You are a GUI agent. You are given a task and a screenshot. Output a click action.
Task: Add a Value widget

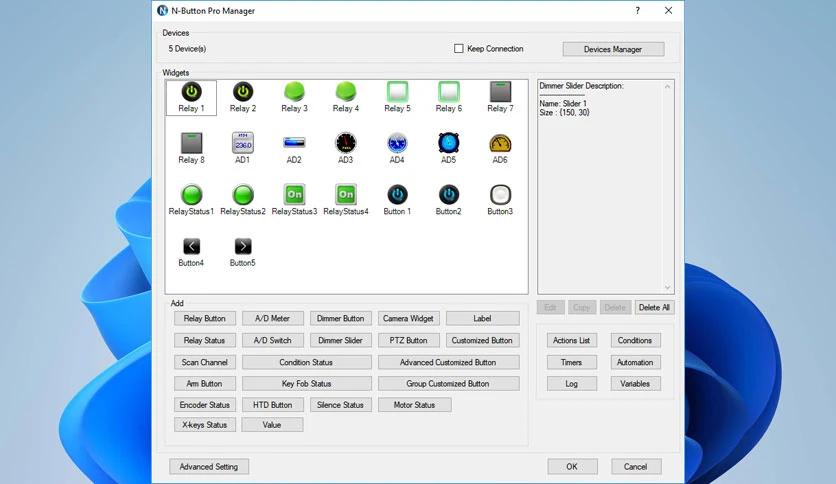point(272,425)
